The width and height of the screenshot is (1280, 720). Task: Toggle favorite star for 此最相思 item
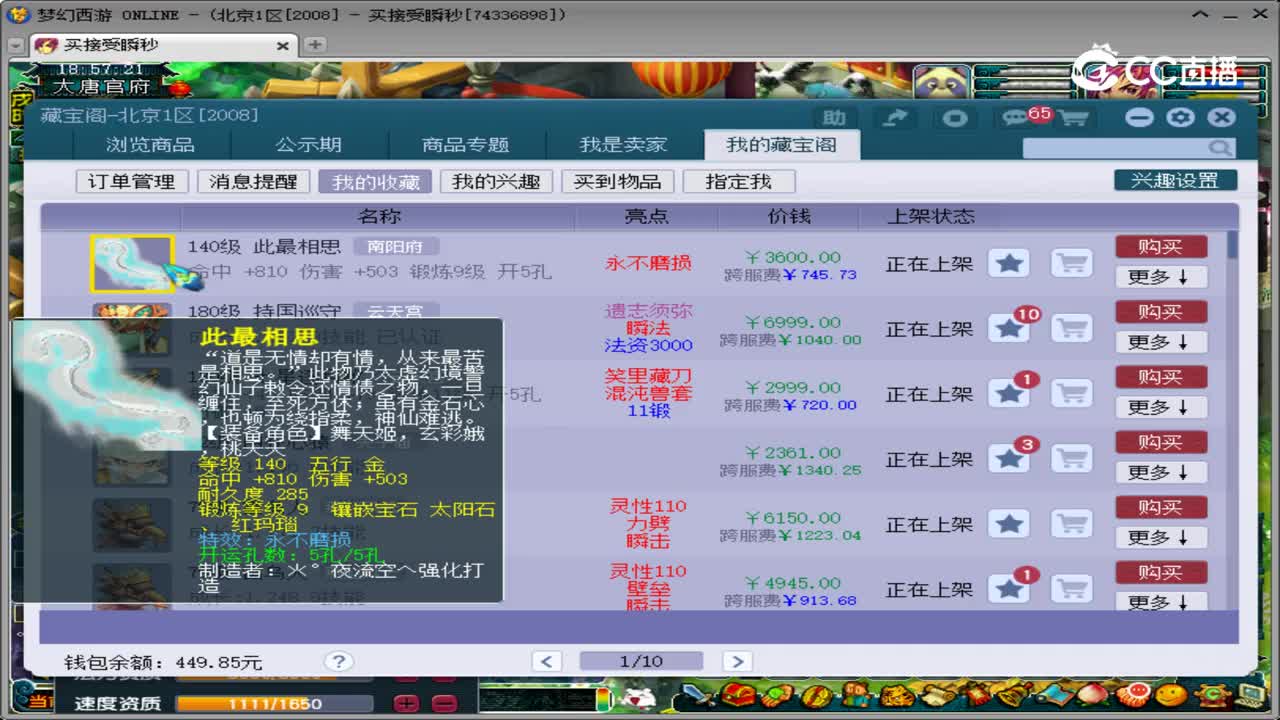[1009, 263]
